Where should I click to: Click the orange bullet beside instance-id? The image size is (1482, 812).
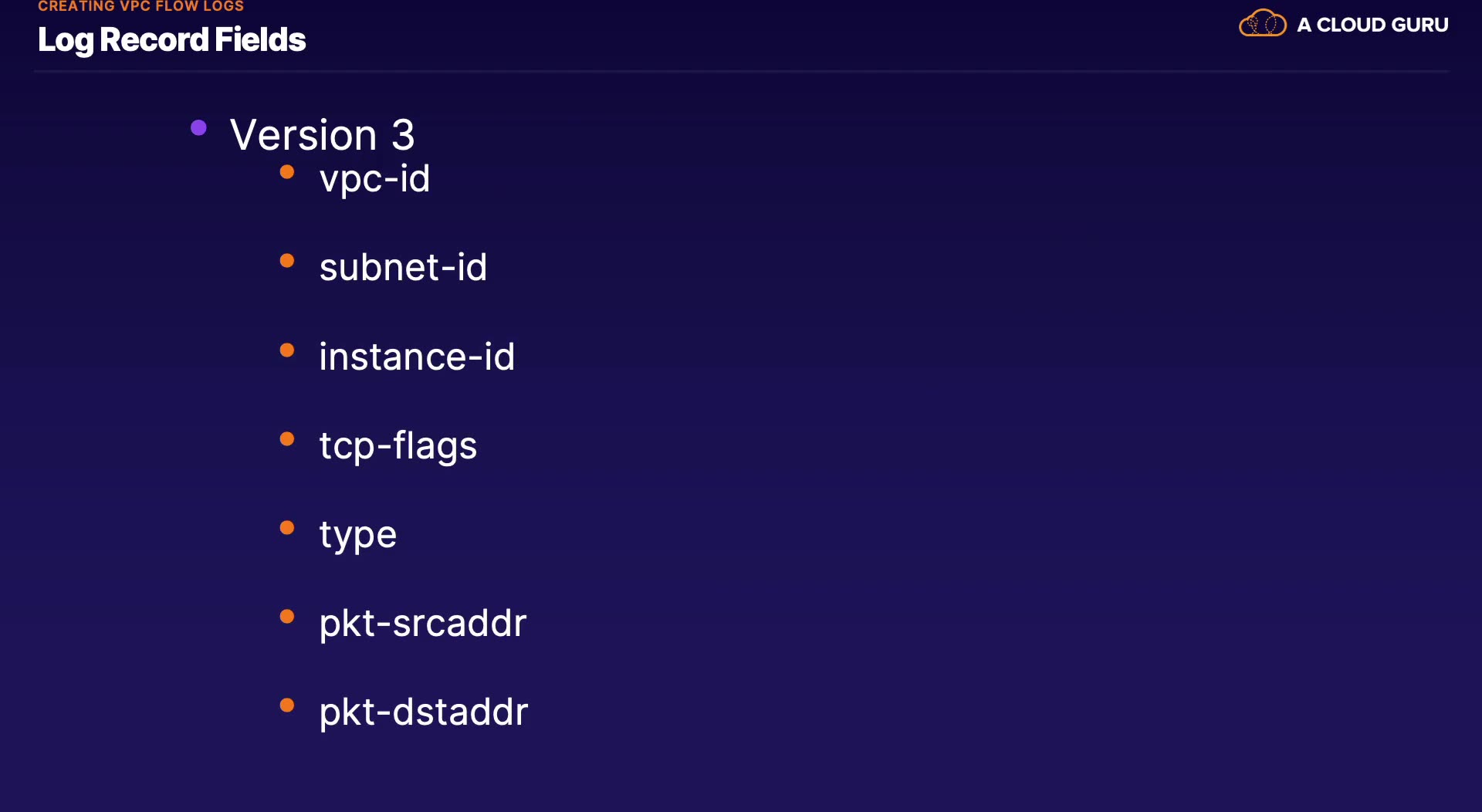(287, 350)
